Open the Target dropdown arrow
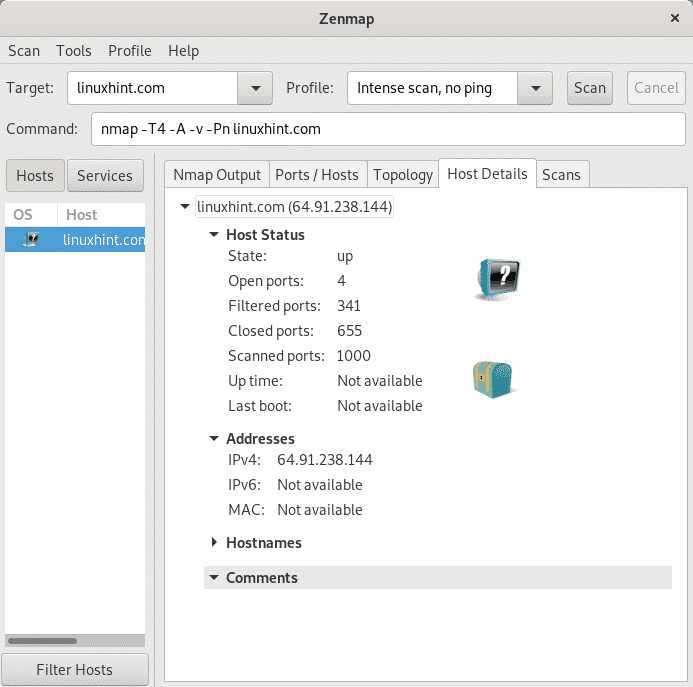 click(x=255, y=88)
